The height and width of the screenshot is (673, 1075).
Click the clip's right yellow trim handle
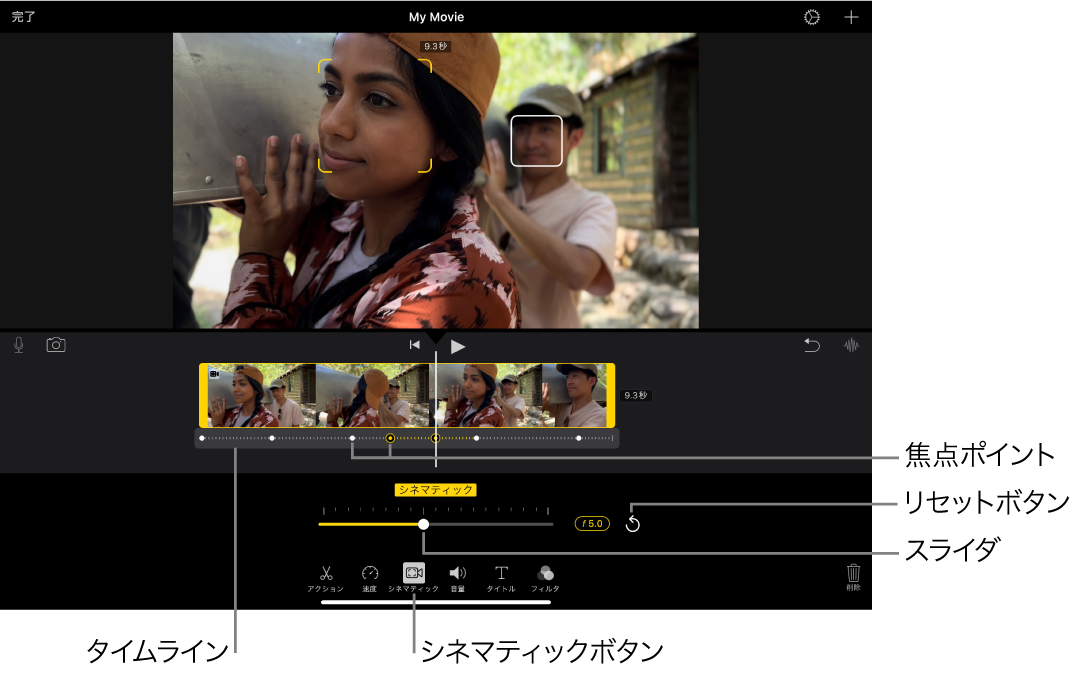click(610, 395)
